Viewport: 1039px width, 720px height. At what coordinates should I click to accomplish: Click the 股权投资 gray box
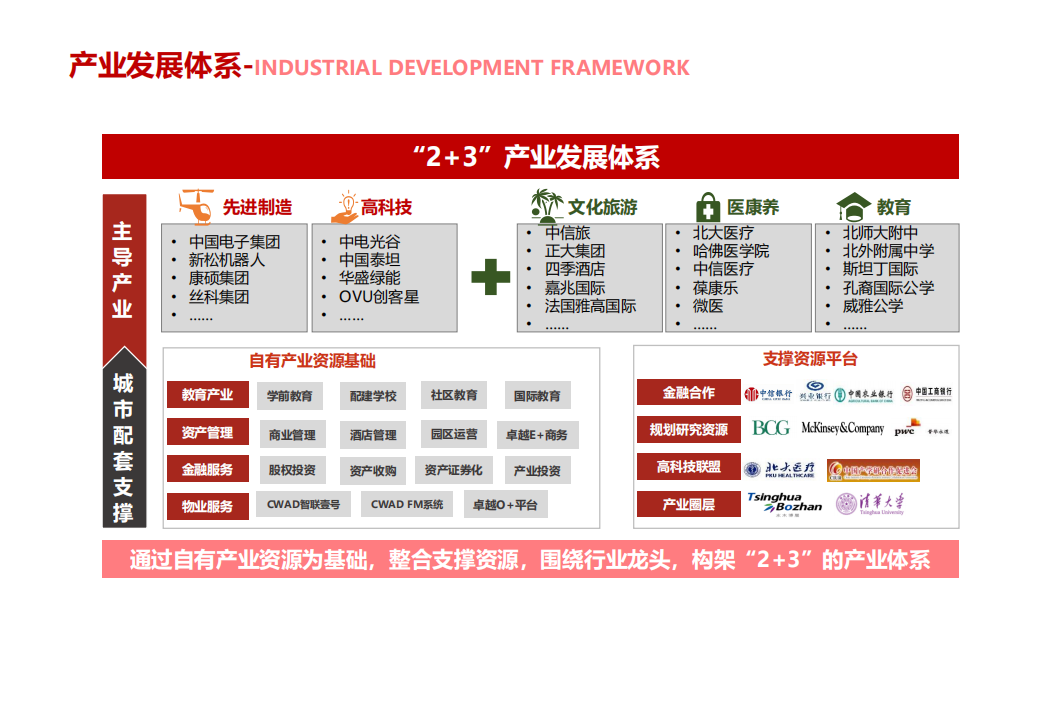coord(292,470)
